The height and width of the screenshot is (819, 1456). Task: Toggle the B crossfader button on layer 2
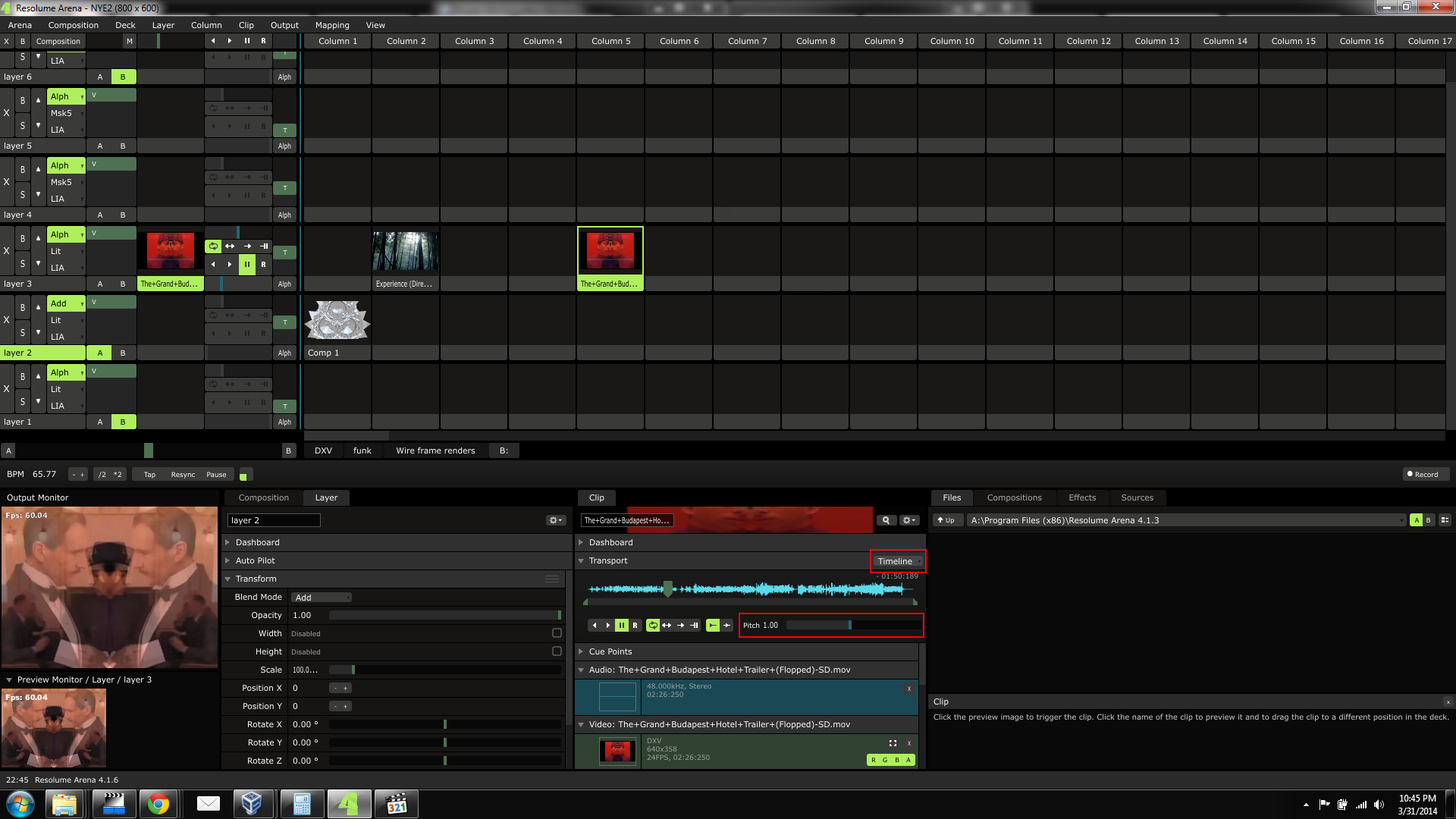[x=123, y=353]
